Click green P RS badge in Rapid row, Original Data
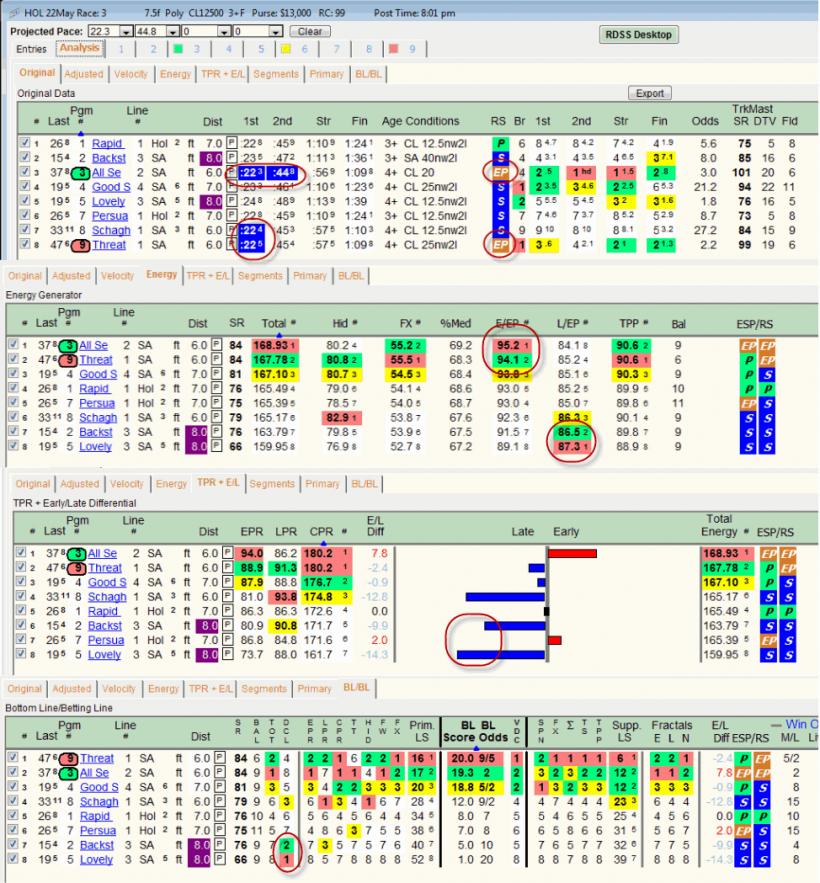This screenshot has height=883, width=820. click(x=500, y=143)
